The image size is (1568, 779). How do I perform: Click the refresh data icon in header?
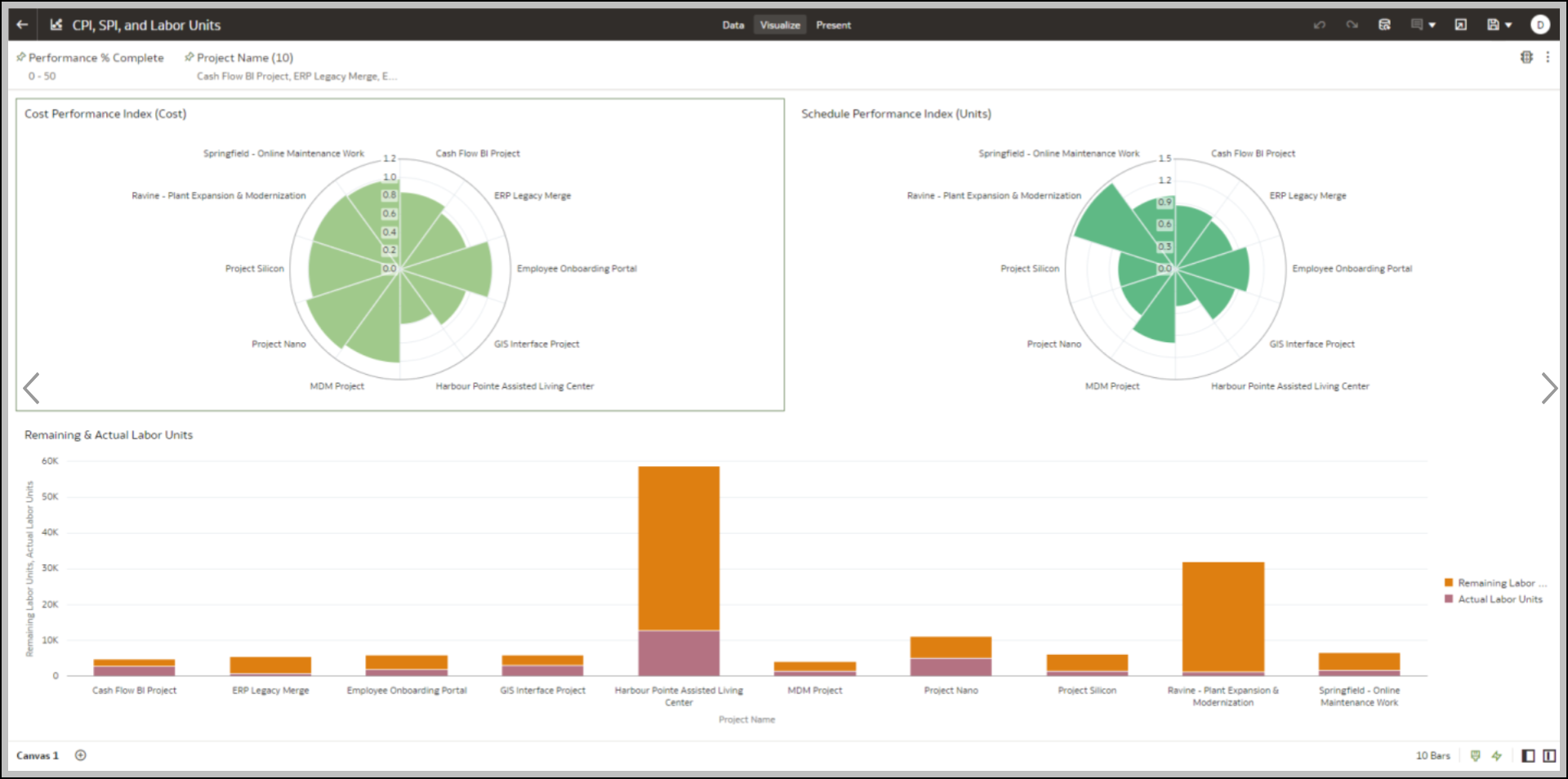(1384, 24)
